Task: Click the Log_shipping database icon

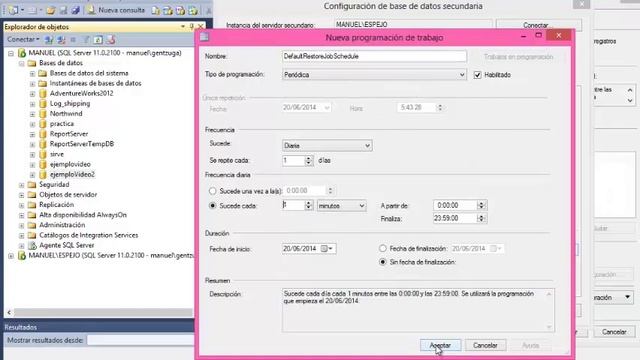Action: coord(43,104)
